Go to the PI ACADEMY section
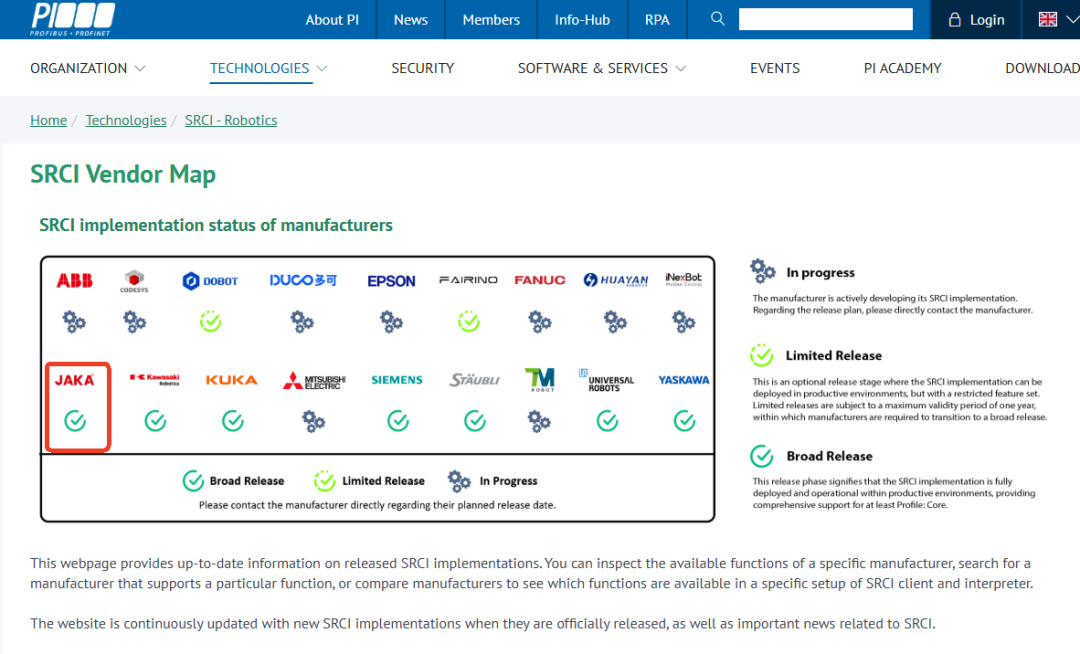Viewport: 1080px width, 654px height. (x=902, y=68)
